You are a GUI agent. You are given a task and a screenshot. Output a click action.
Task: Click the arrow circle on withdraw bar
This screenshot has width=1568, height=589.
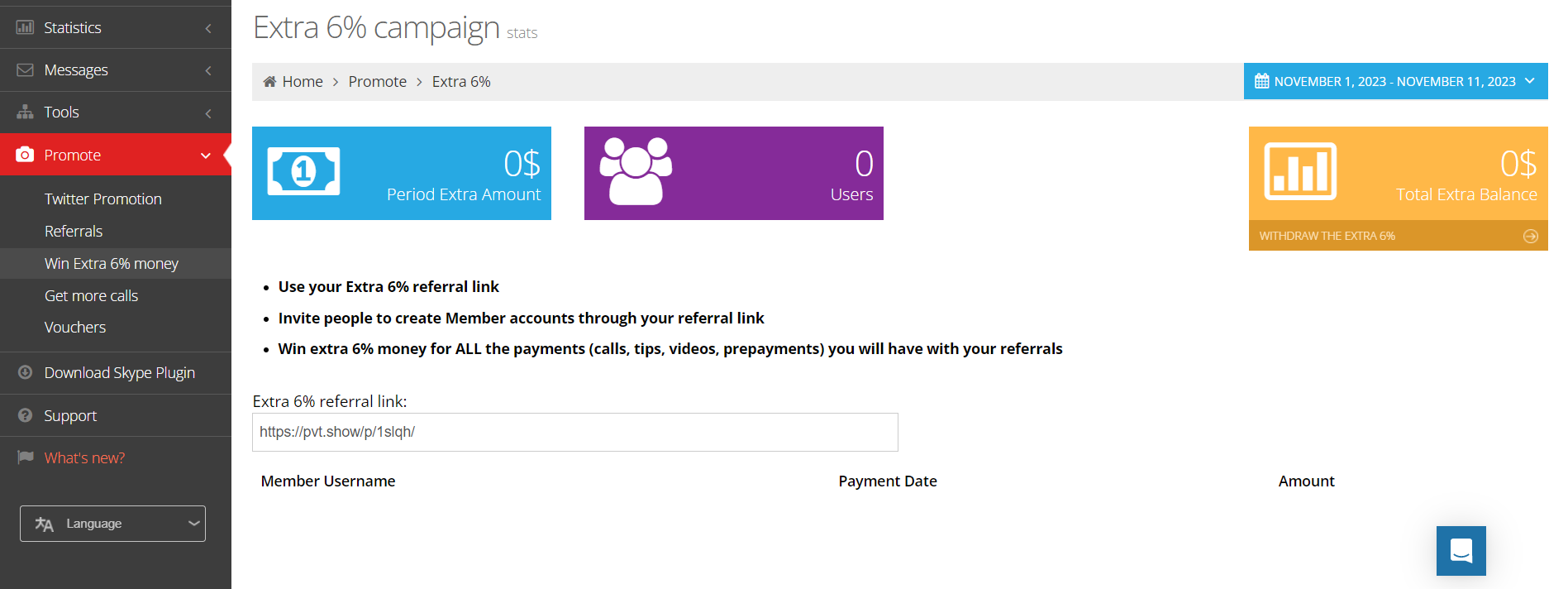(x=1530, y=237)
